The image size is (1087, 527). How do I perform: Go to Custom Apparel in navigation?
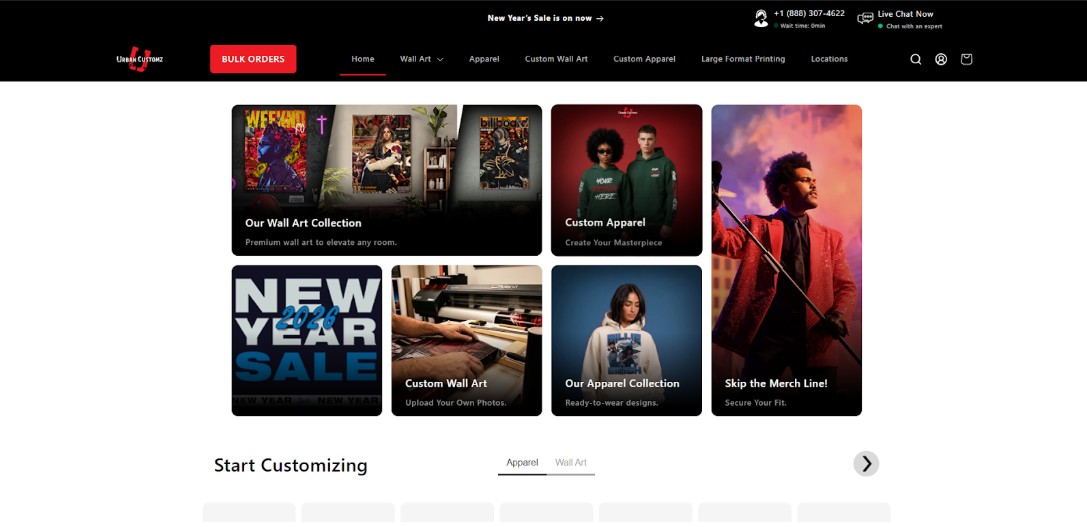coord(644,59)
